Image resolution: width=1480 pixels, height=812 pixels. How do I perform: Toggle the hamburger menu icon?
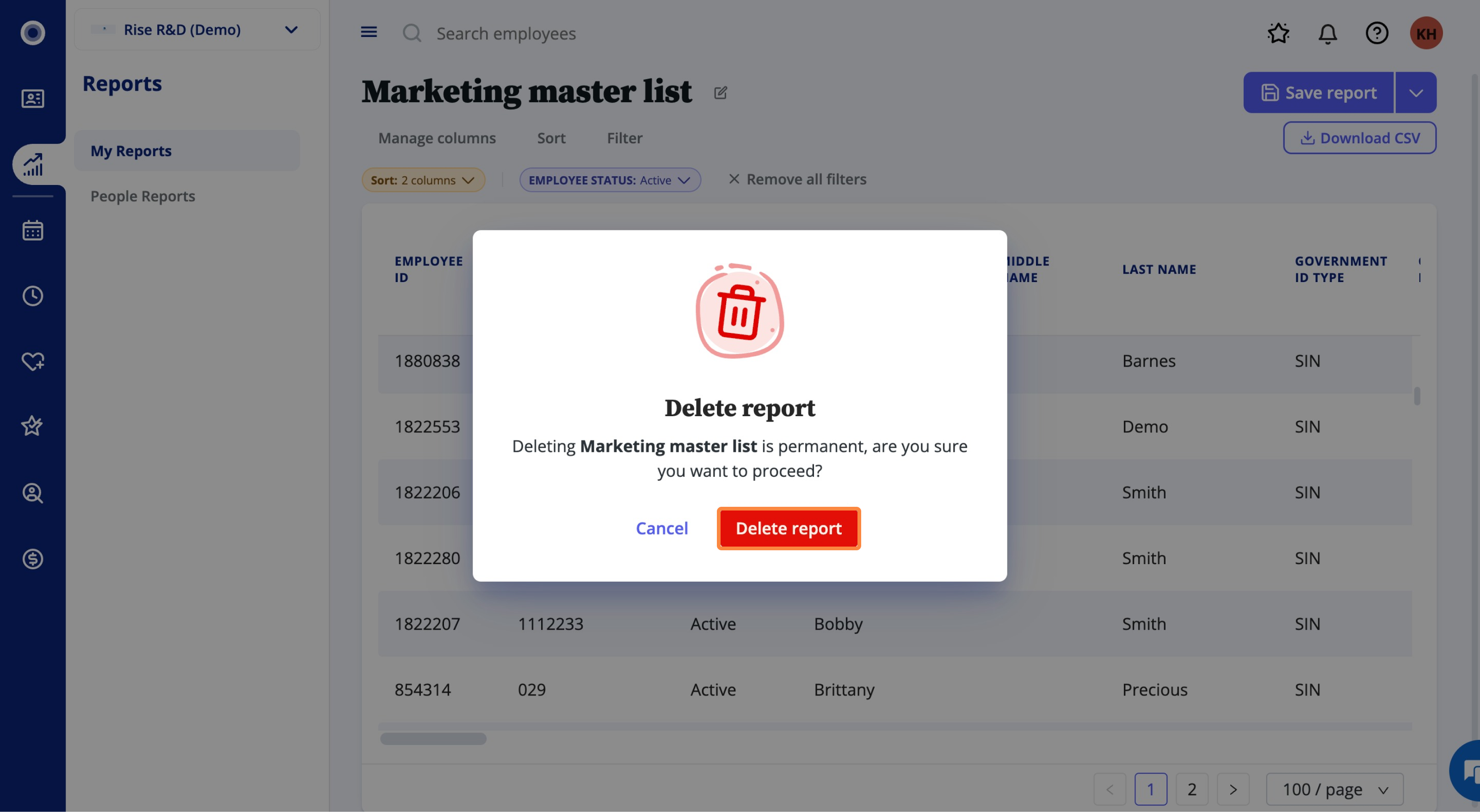click(369, 32)
